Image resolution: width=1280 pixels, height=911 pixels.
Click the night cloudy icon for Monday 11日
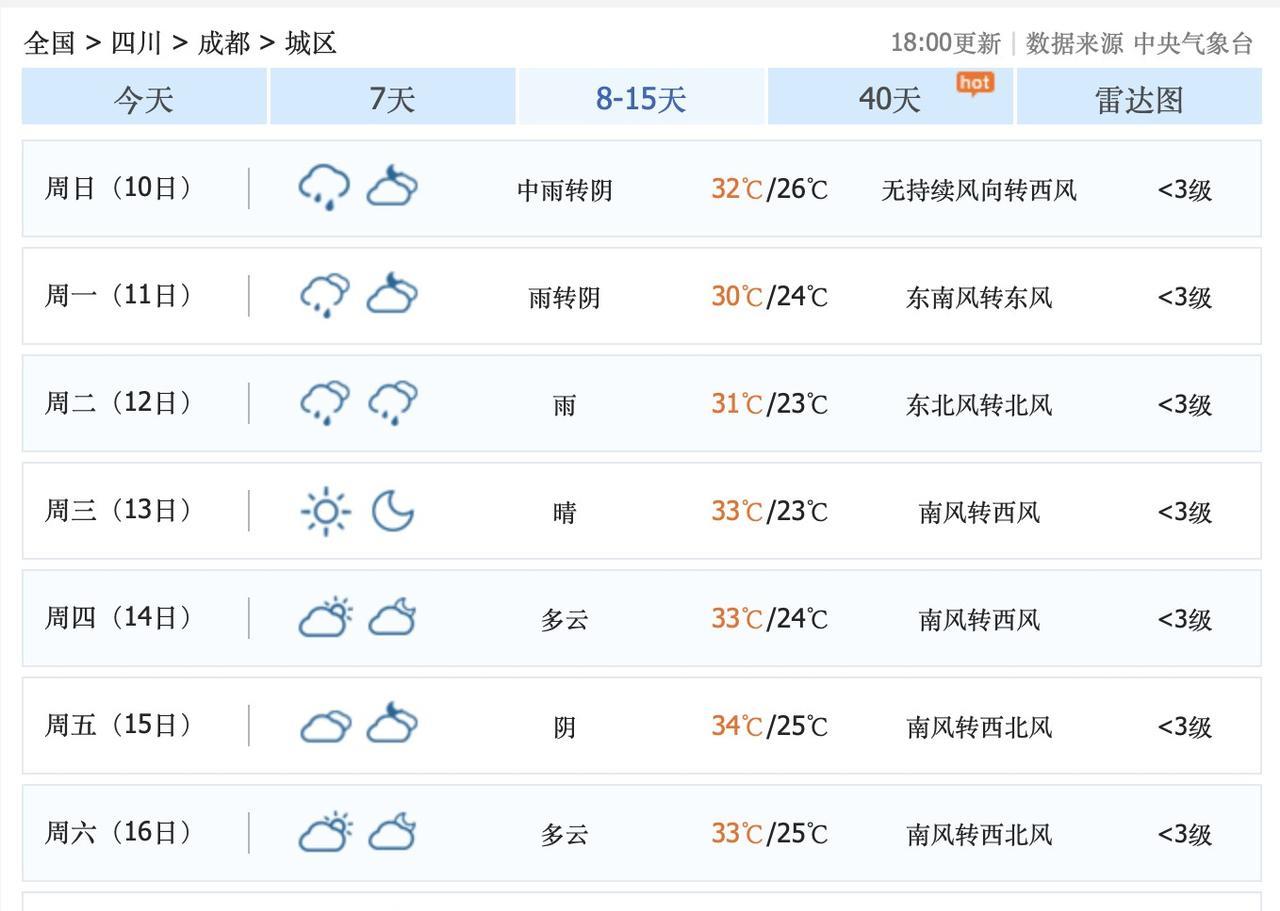click(392, 295)
